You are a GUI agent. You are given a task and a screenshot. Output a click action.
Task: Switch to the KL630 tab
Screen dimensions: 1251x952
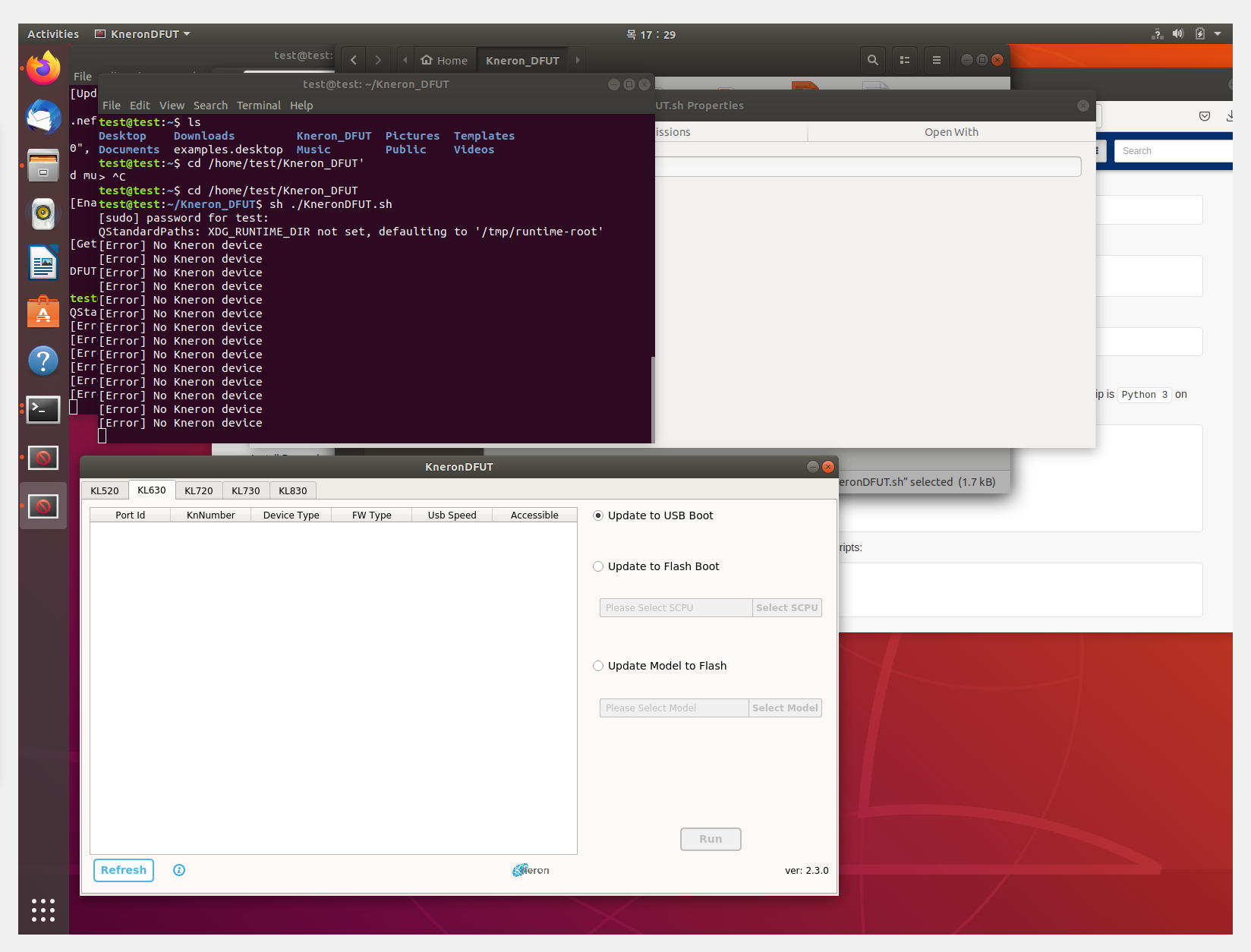[152, 490]
